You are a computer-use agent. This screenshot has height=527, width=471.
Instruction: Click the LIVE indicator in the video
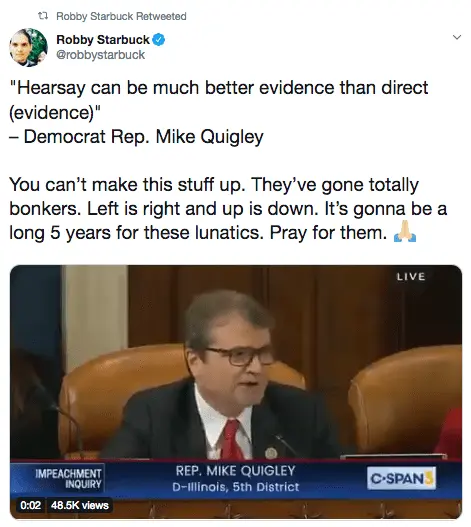pos(411,277)
